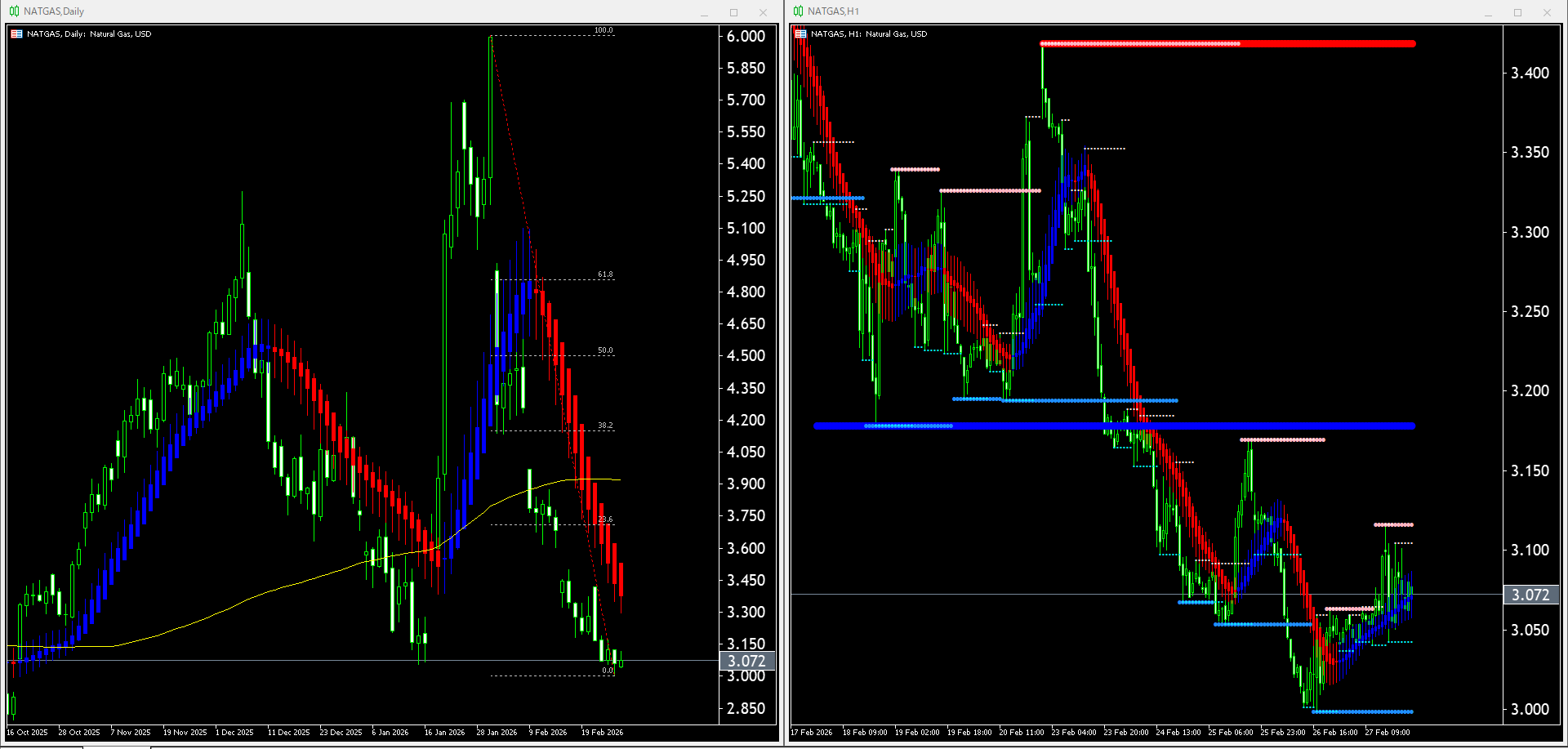Click the Fibonacci 61.8 level label

[x=605, y=274]
